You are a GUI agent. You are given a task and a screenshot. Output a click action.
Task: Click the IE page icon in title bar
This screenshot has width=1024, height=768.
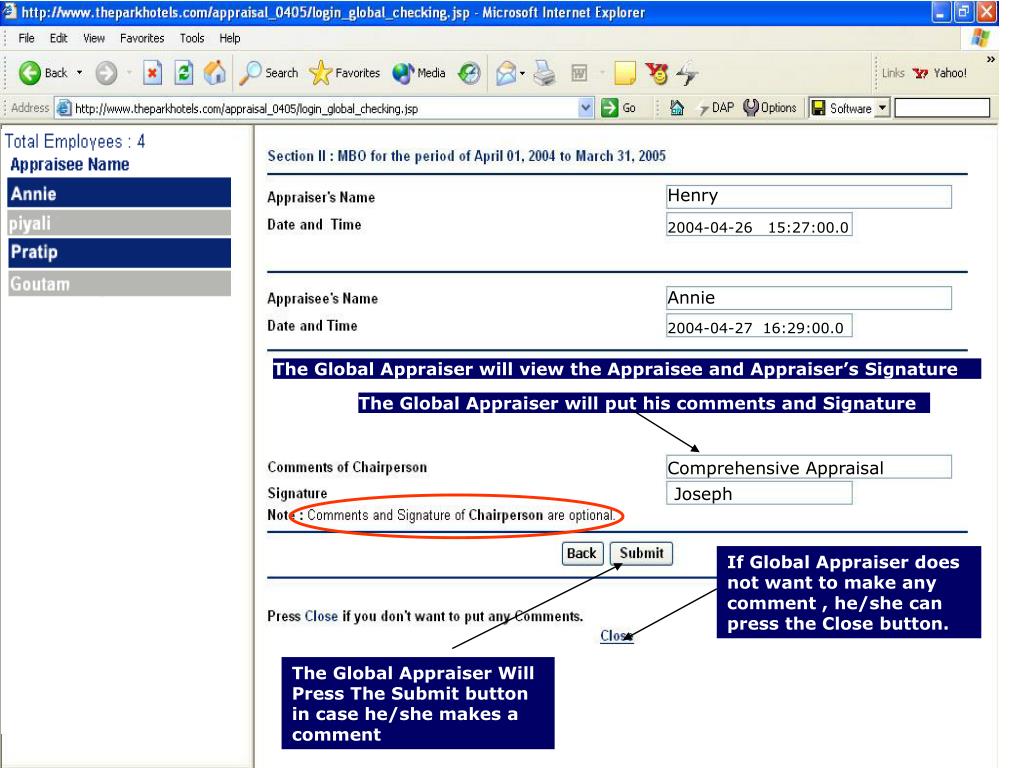(9, 12)
